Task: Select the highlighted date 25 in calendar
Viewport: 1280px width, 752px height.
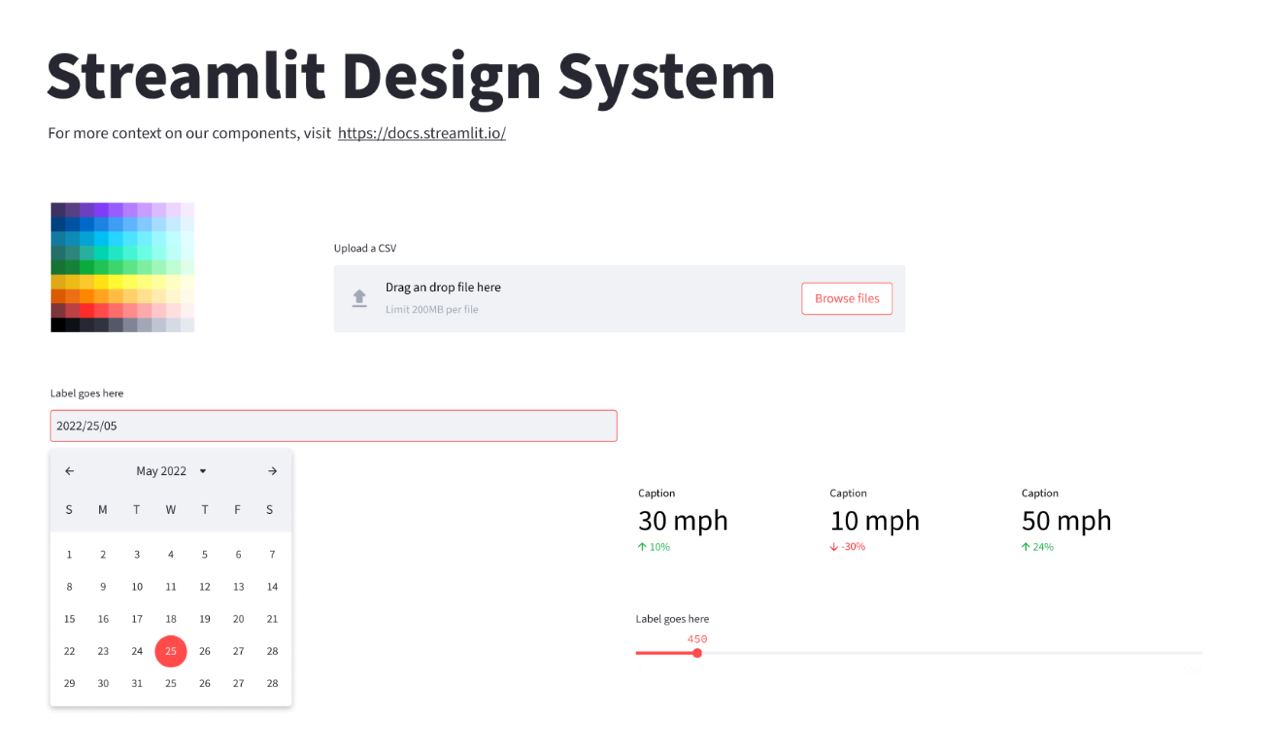Action: click(171, 651)
